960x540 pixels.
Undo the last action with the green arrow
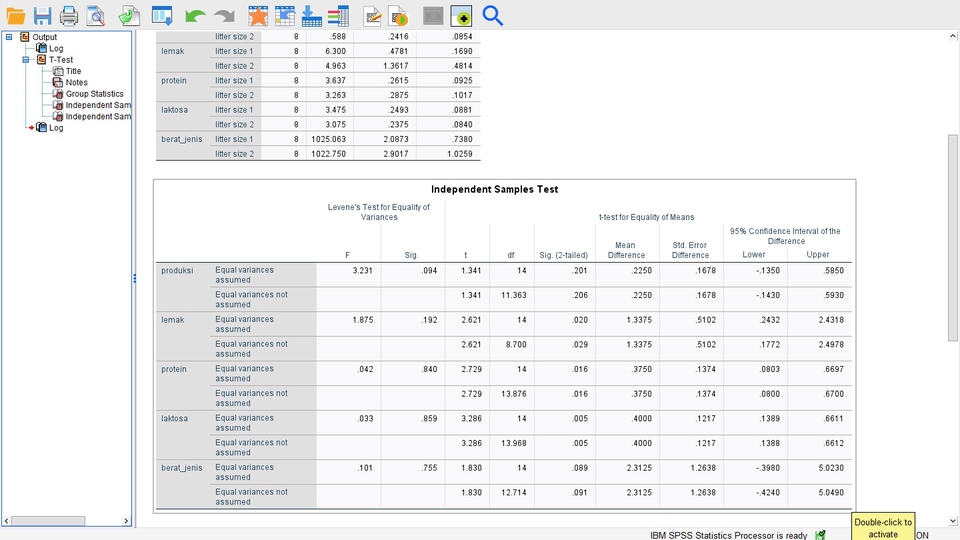pos(195,16)
